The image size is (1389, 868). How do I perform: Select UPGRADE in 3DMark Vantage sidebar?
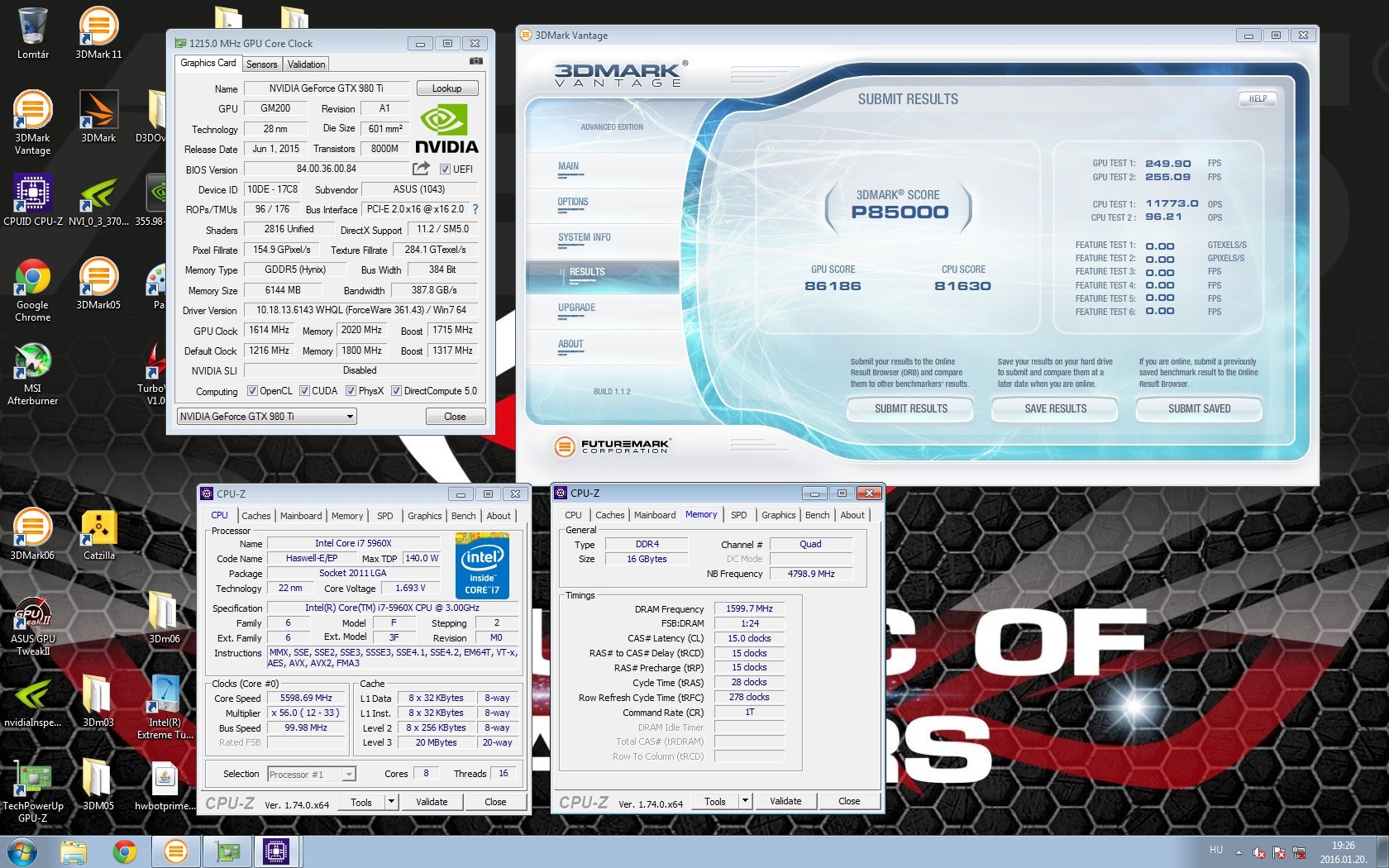click(x=576, y=309)
